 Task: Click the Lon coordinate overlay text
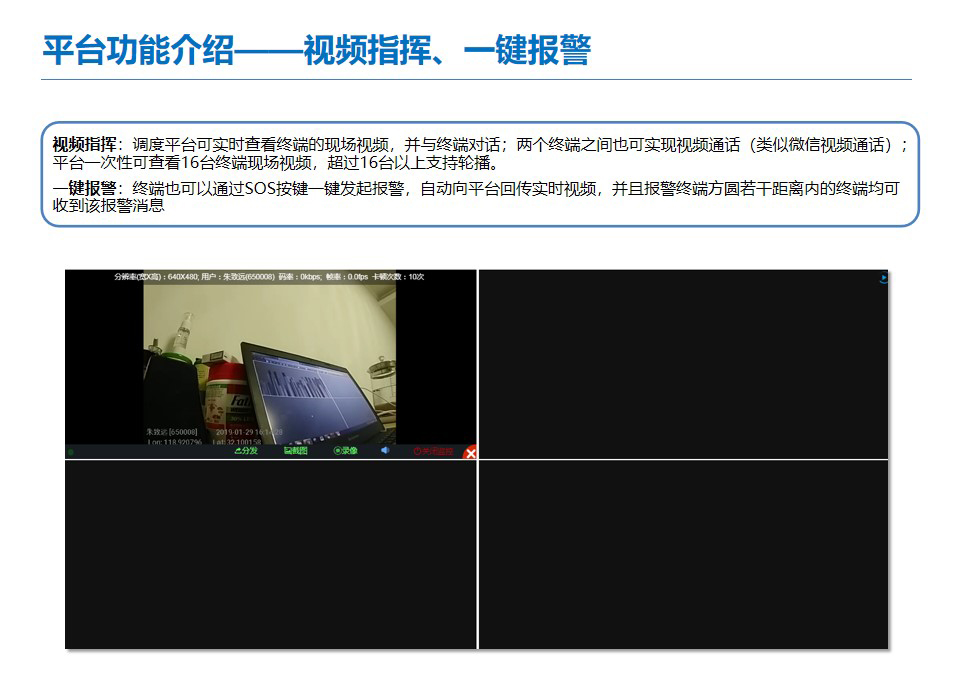click(175, 441)
